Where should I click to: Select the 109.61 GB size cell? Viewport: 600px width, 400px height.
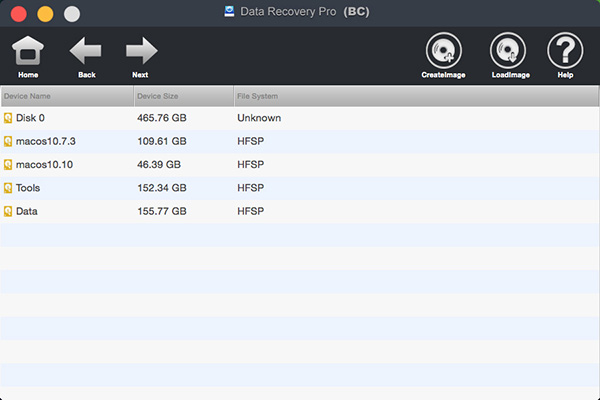point(162,142)
